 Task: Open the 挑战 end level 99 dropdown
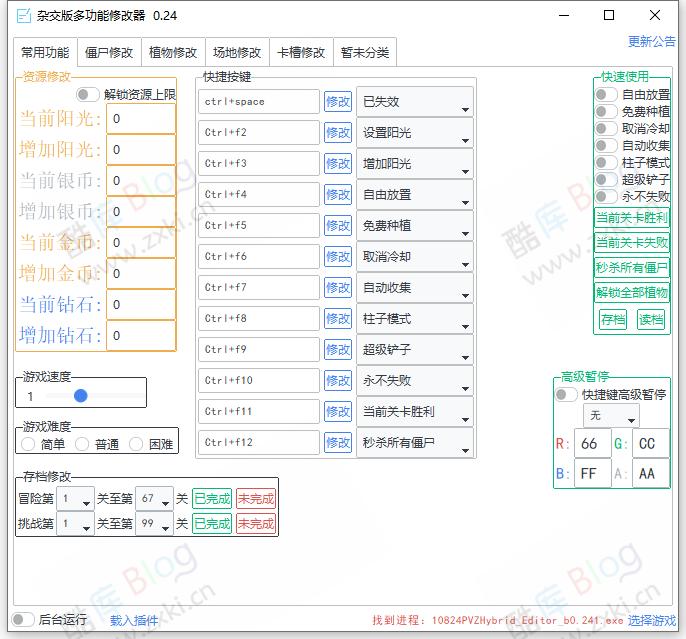[x=154, y=524]
